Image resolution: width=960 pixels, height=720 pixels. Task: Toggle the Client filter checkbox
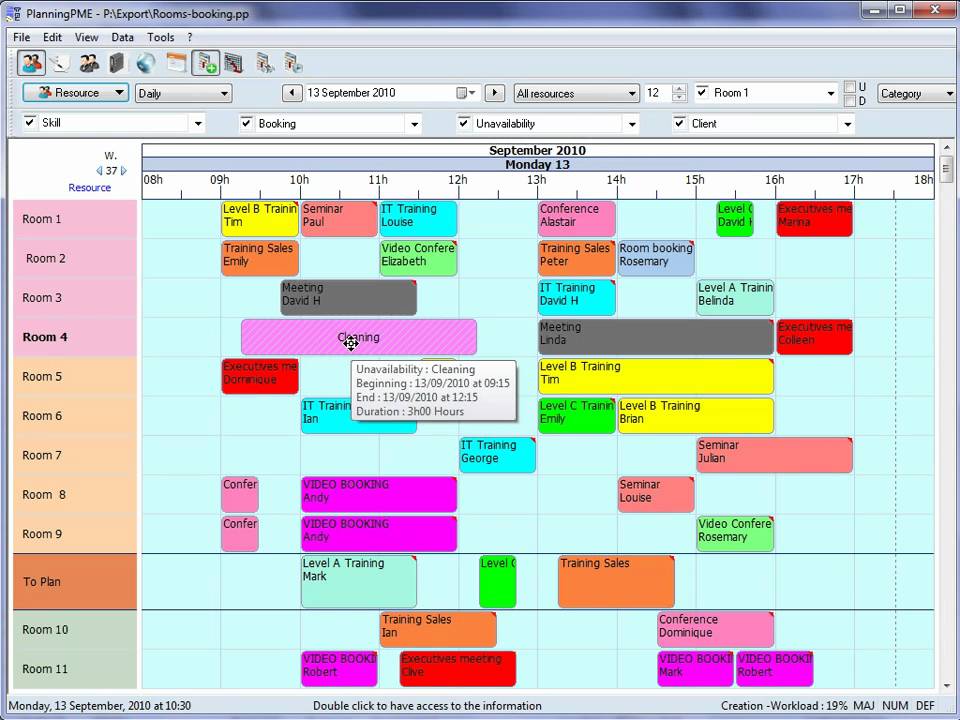click(x=680, y=122)
